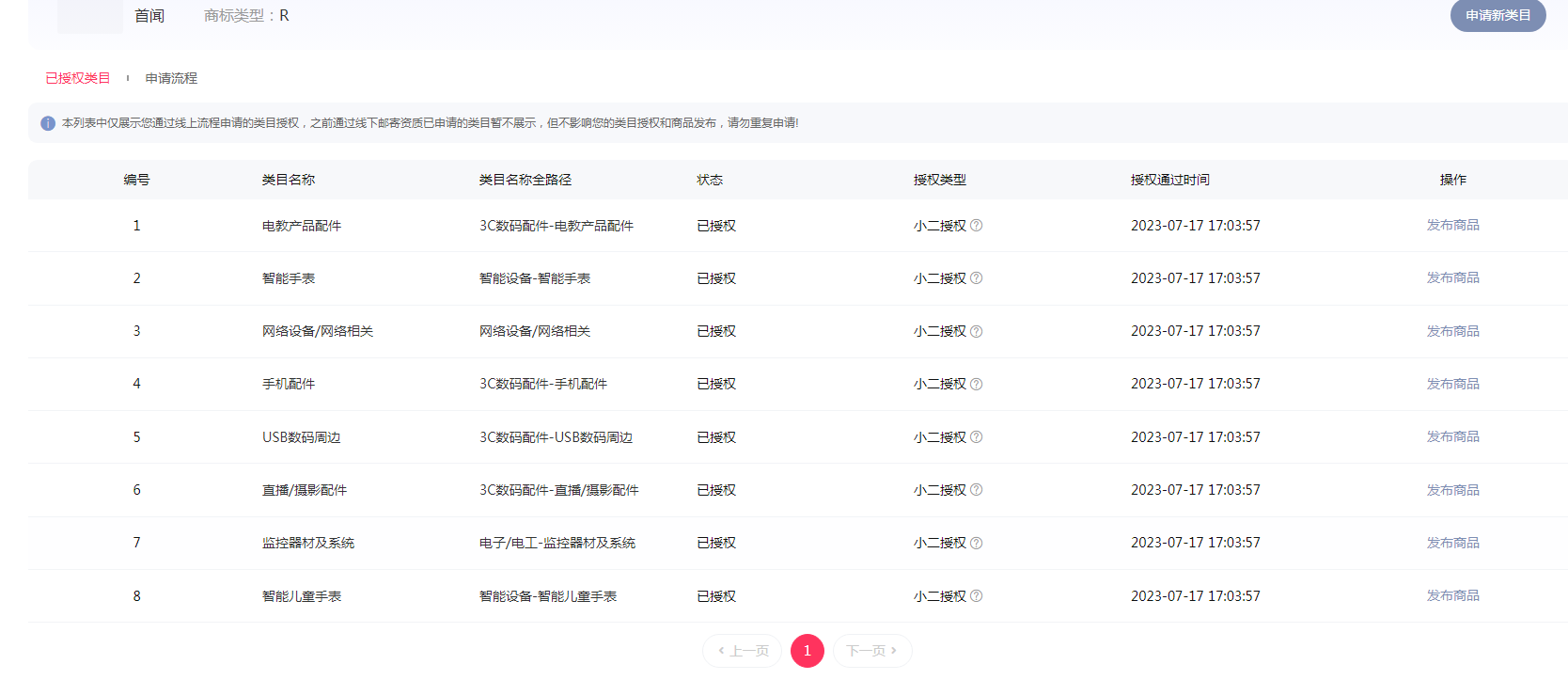This screenshot has height=680, width=1568.
Task: Select category name 直播/摄影配件
Action: [x=305, y=490]
